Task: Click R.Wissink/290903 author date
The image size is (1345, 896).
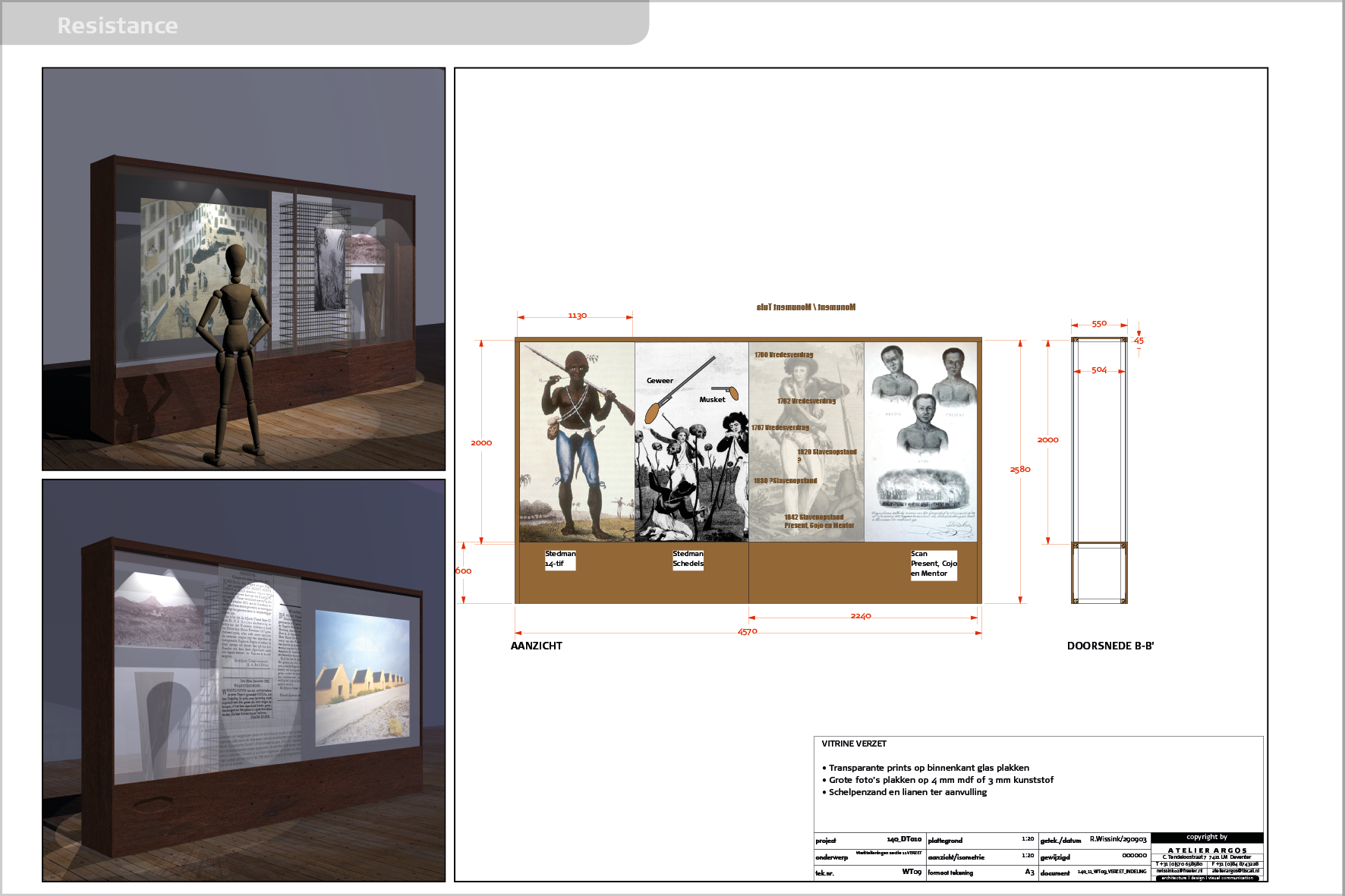Action: pos(1118,839)
